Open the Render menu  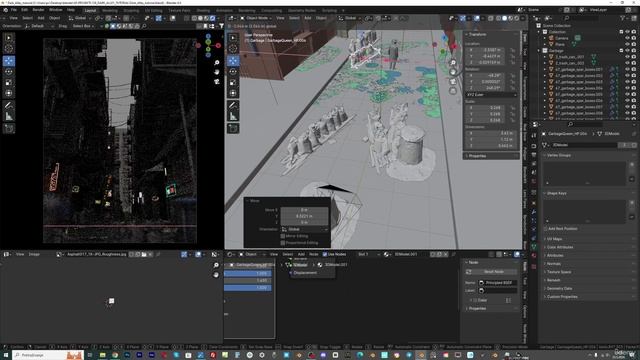[38, 10]
